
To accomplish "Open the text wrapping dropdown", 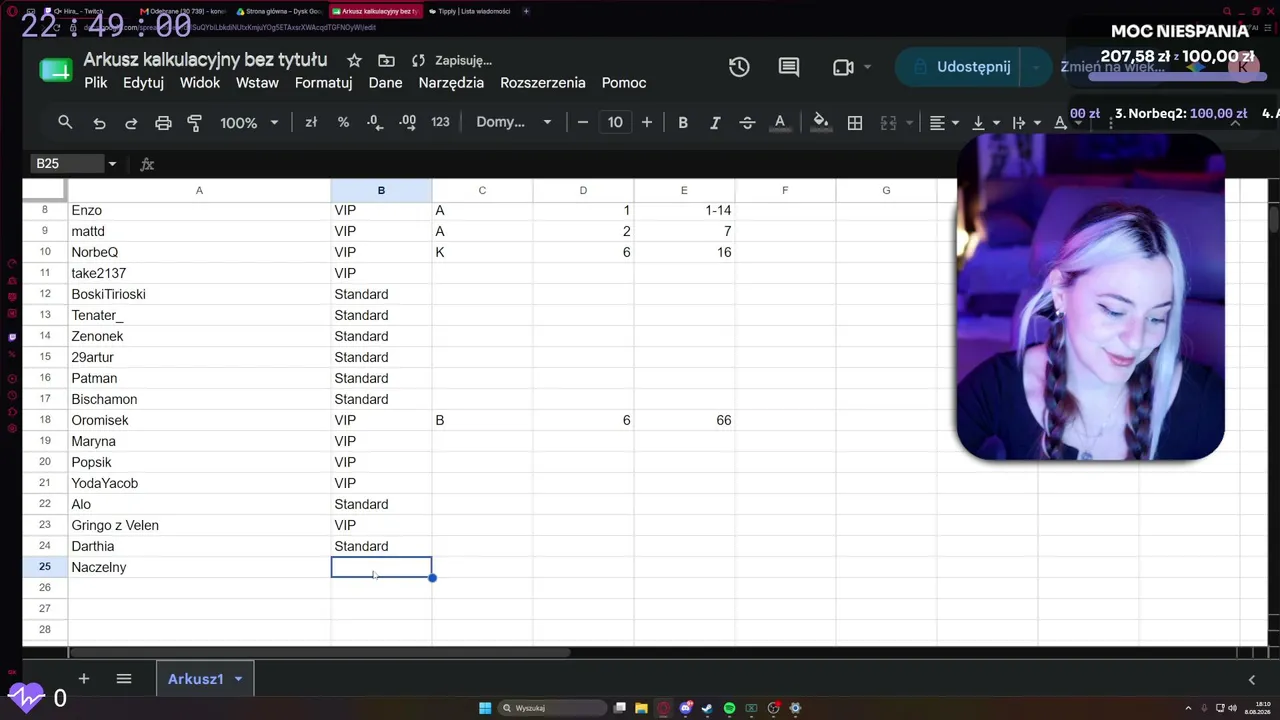I will coord(1026,122).
